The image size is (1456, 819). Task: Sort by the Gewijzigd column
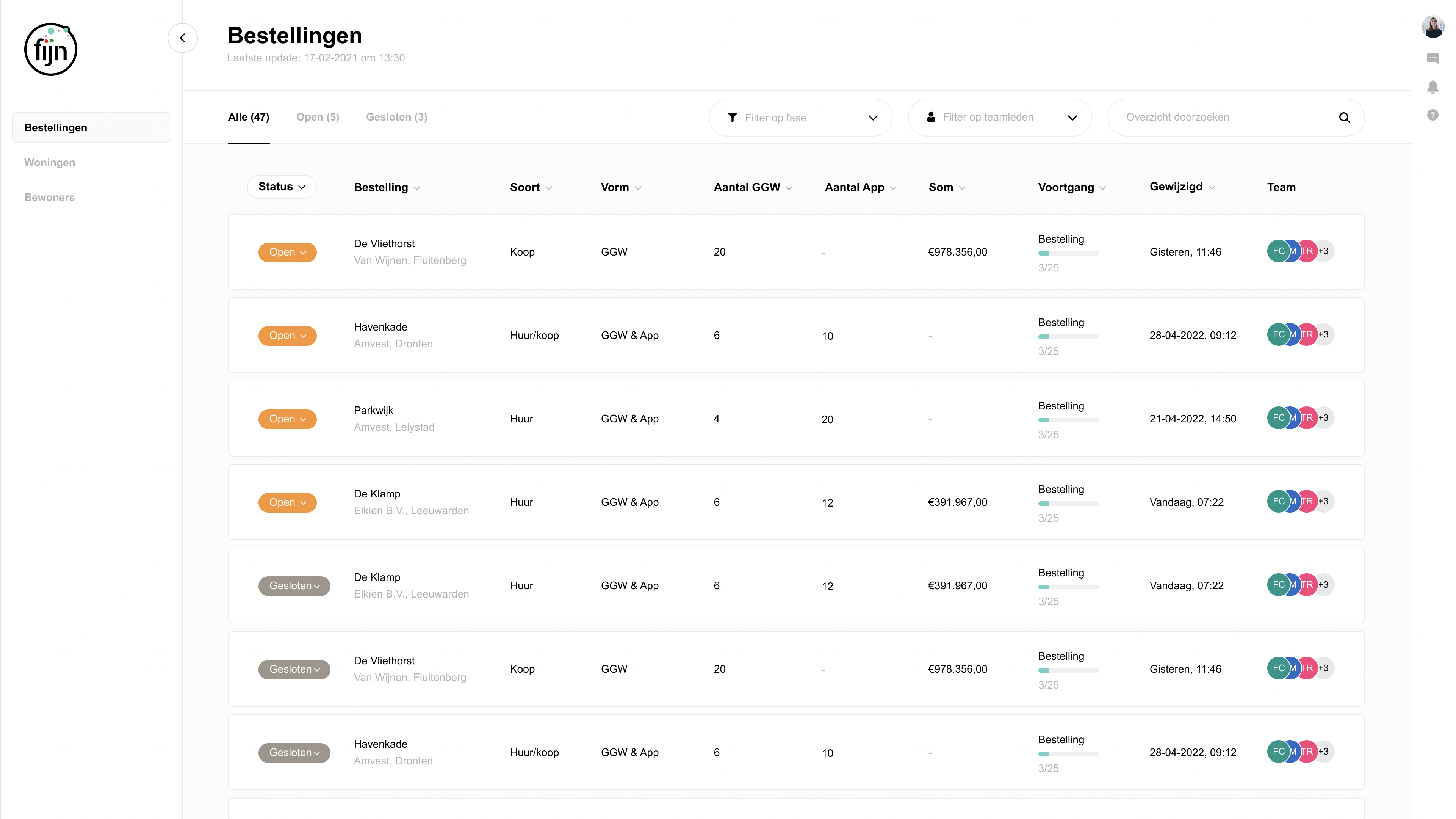[1182, 187]
